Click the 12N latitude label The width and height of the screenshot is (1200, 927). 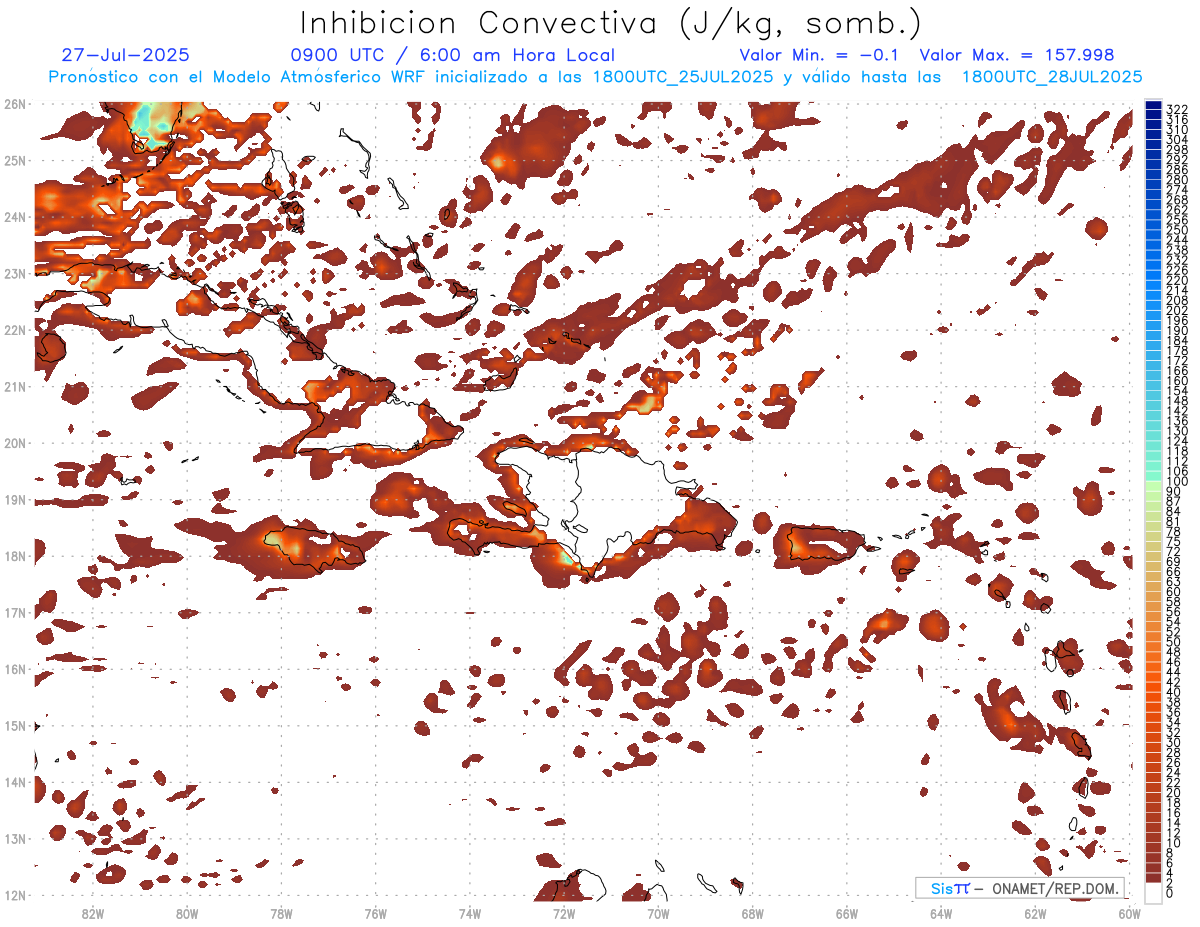click(15, 895)
